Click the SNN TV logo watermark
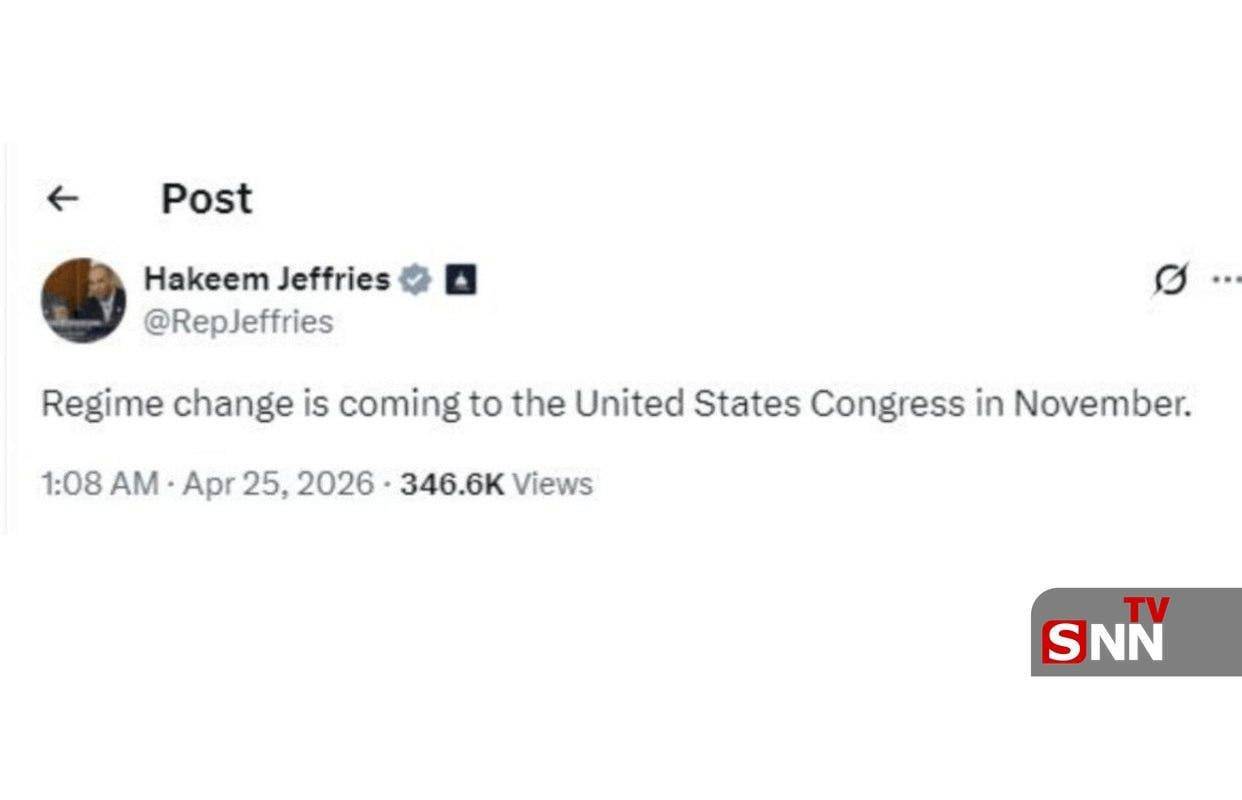This screenshot has width=1242, height=800. pyautogui.click(x=1135, y=632)
